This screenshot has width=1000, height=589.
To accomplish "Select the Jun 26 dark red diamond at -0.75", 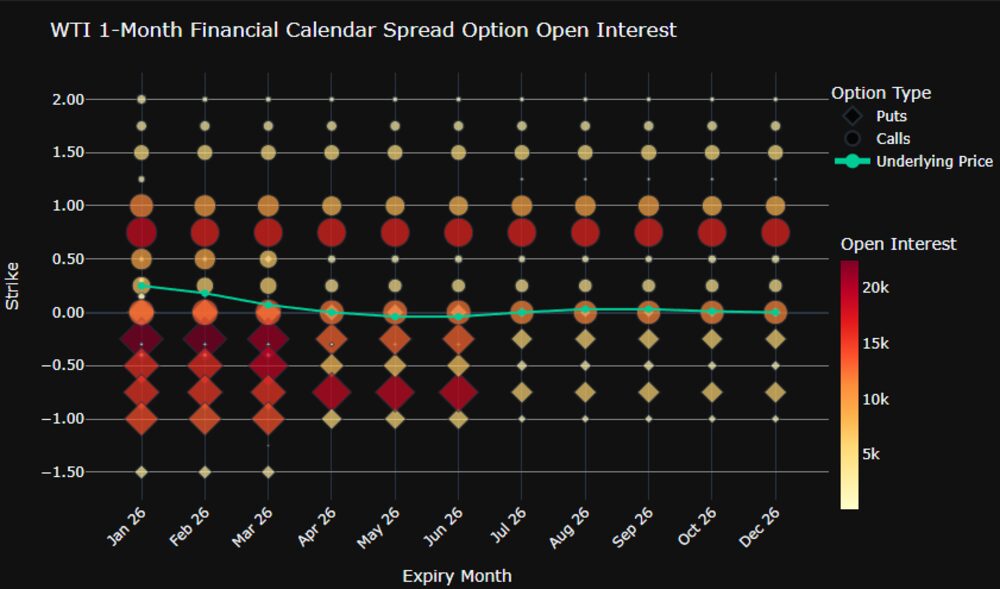I will 458,392.
